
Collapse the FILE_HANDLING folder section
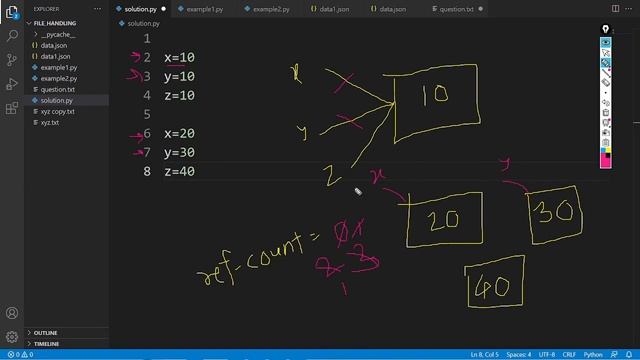point(55,23)
